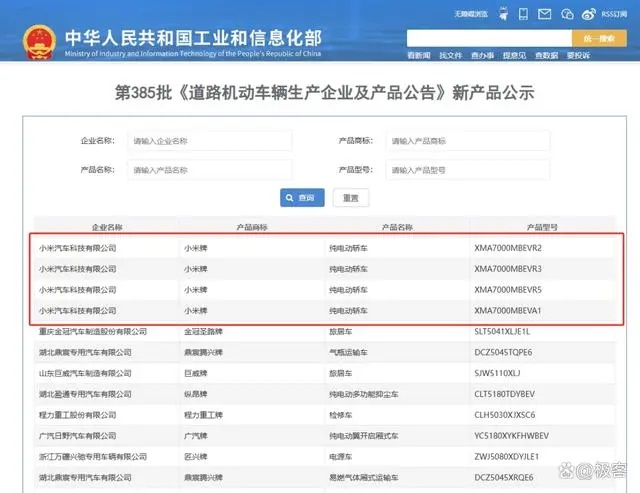
Task: Select the 看新闻 menu item
Action: [x=419, y=55]
